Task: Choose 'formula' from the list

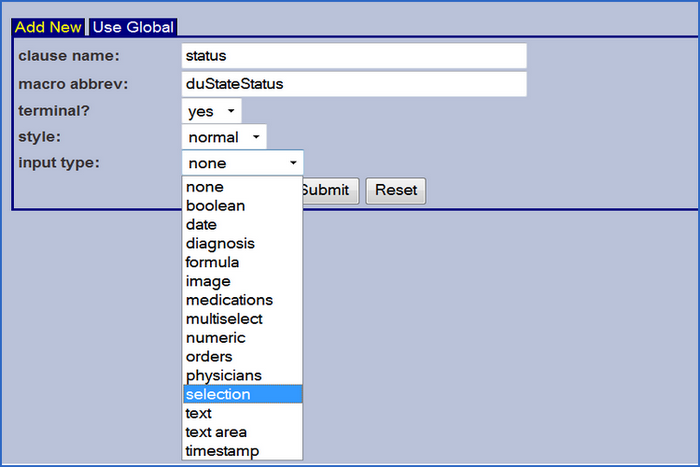Action: coord(242,262)
